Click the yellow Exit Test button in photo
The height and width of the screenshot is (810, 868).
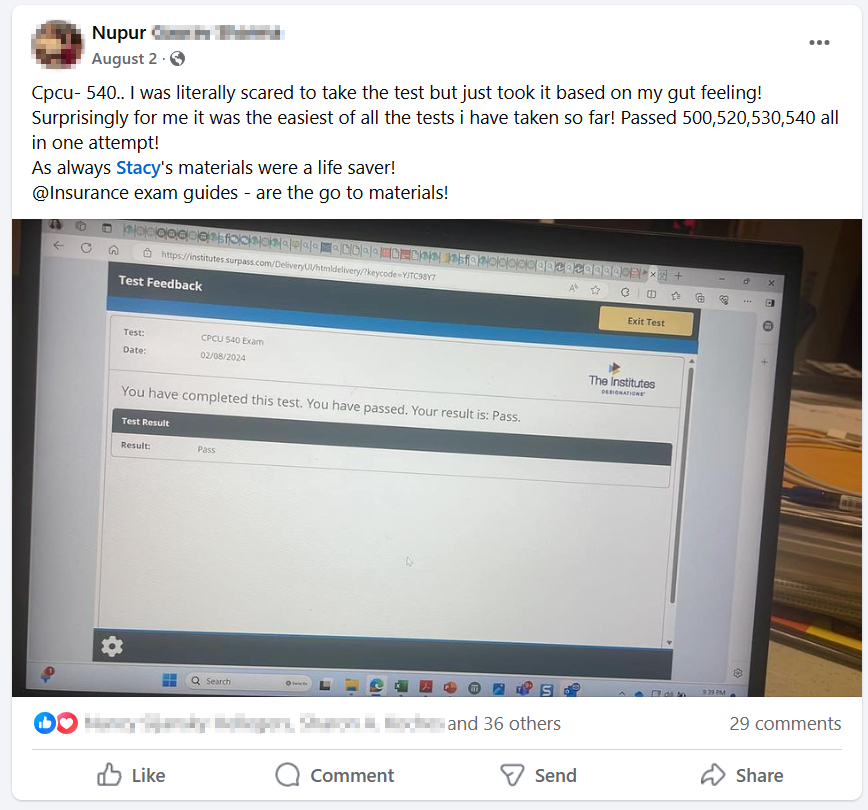pos(646,322)
